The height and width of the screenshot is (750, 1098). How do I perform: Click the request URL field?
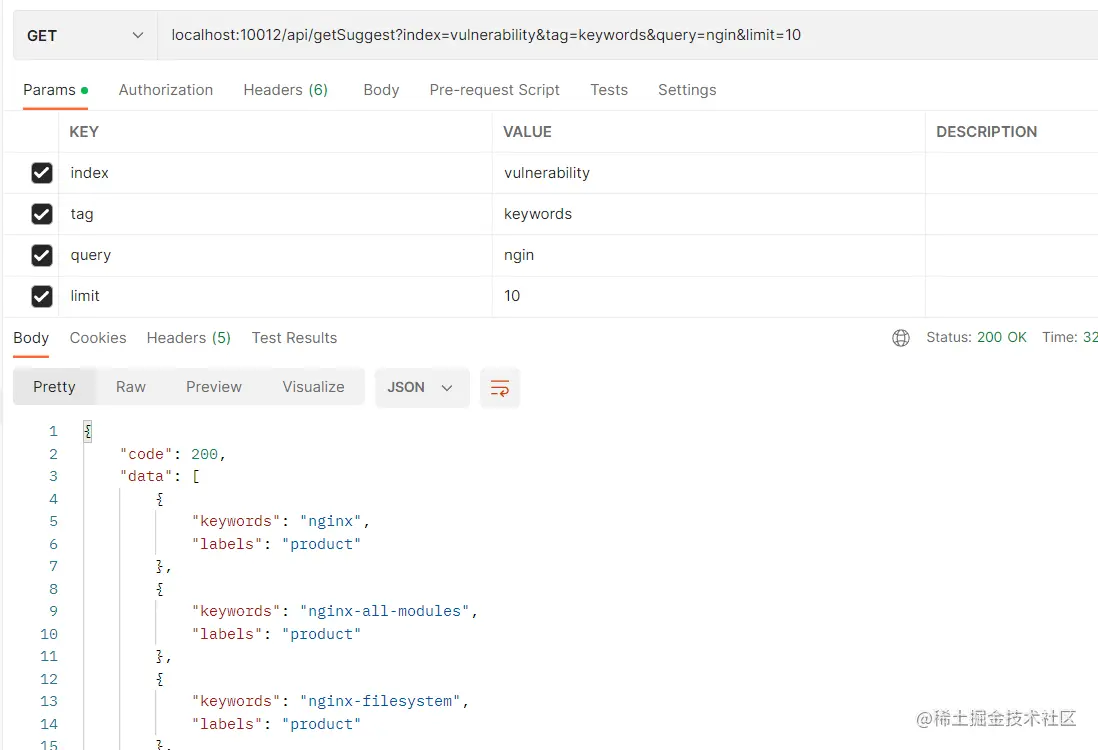coord(600,35)
